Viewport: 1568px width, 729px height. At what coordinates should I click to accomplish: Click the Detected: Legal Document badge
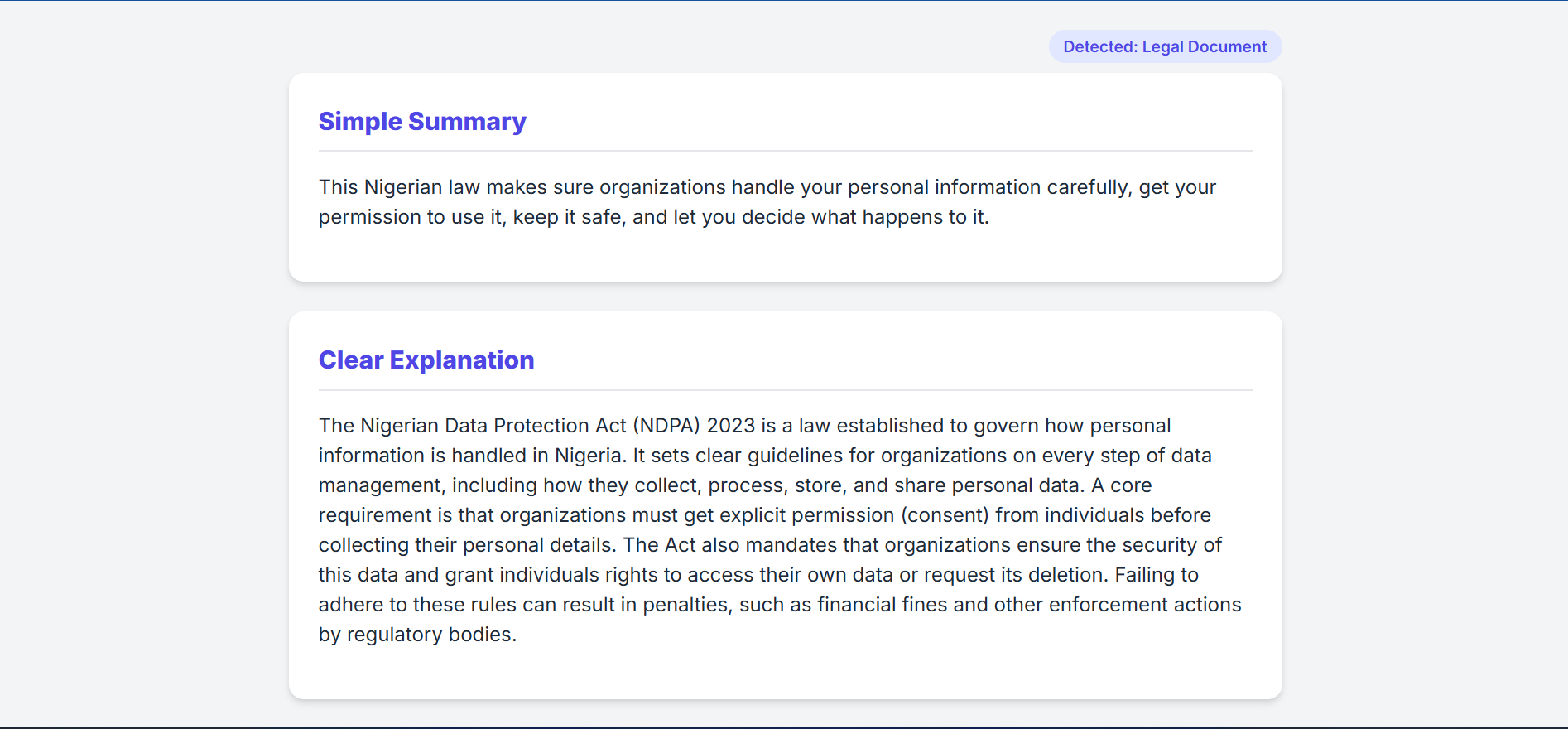(1165, 47)
